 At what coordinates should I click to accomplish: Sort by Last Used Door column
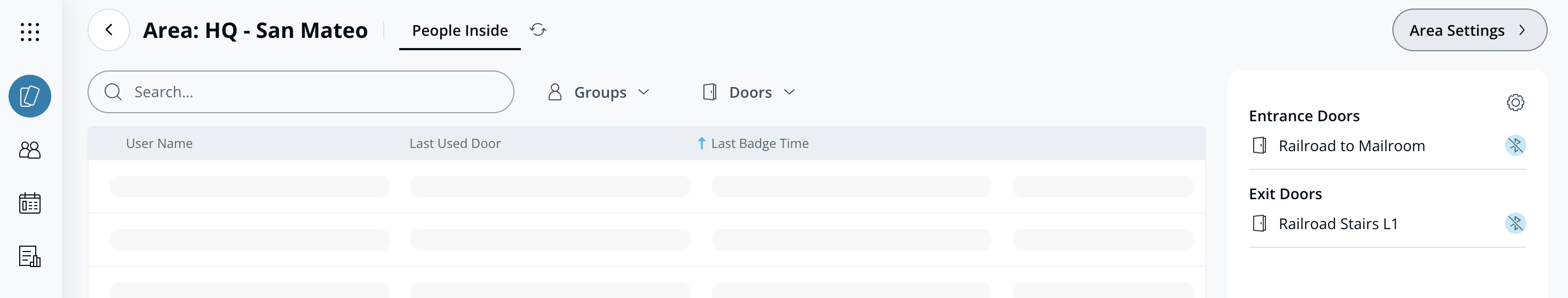tap(455, 143)
